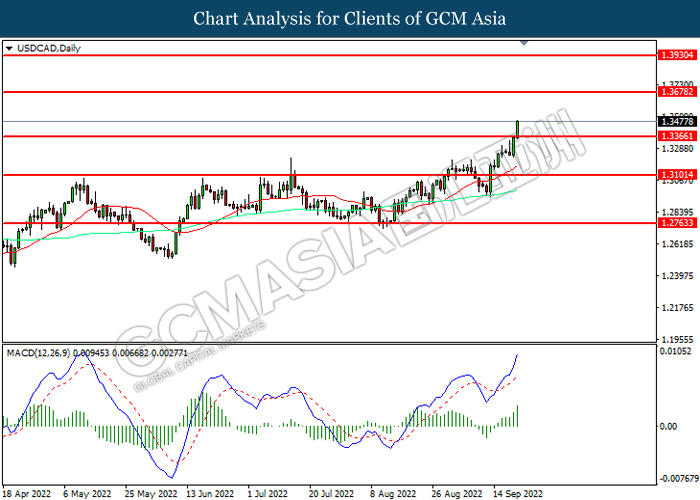Click the 0.01052 MACD axis value
The width and height of the screenshot is (700, 500).
pyautogui.click(x=675, y=351)
